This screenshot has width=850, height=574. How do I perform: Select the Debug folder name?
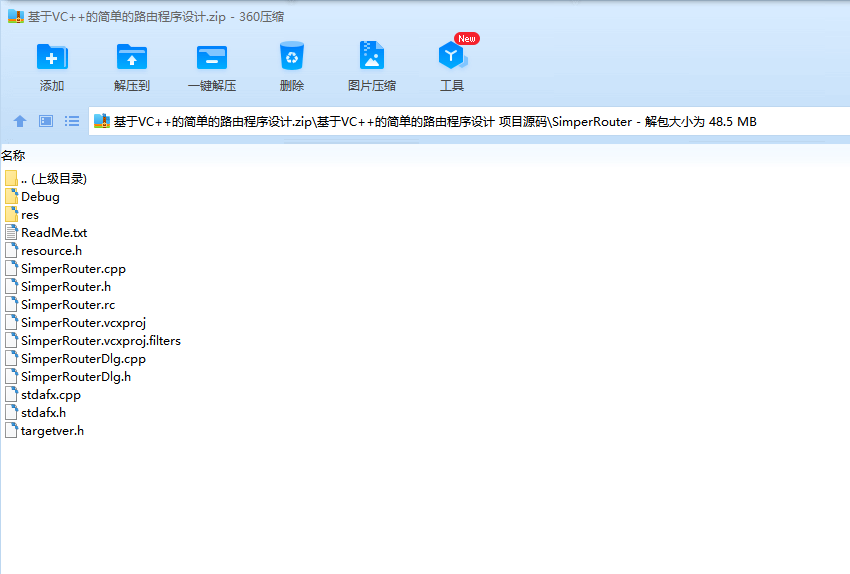pos(40,197)
